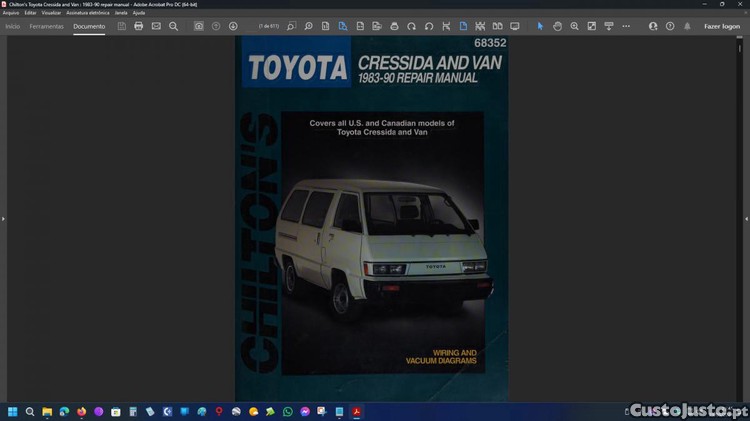Choose the arrow selection tool

(x=540, y=26)
